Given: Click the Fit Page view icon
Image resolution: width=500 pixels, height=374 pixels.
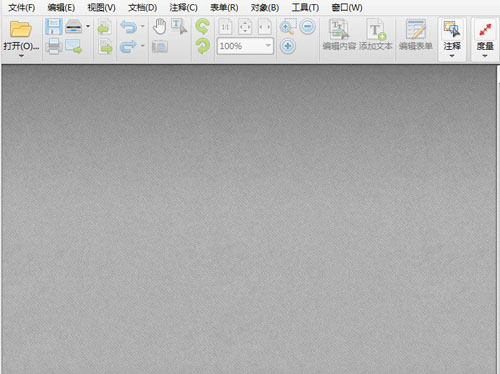Looking at the screenshot, I should tap(245, 27).
